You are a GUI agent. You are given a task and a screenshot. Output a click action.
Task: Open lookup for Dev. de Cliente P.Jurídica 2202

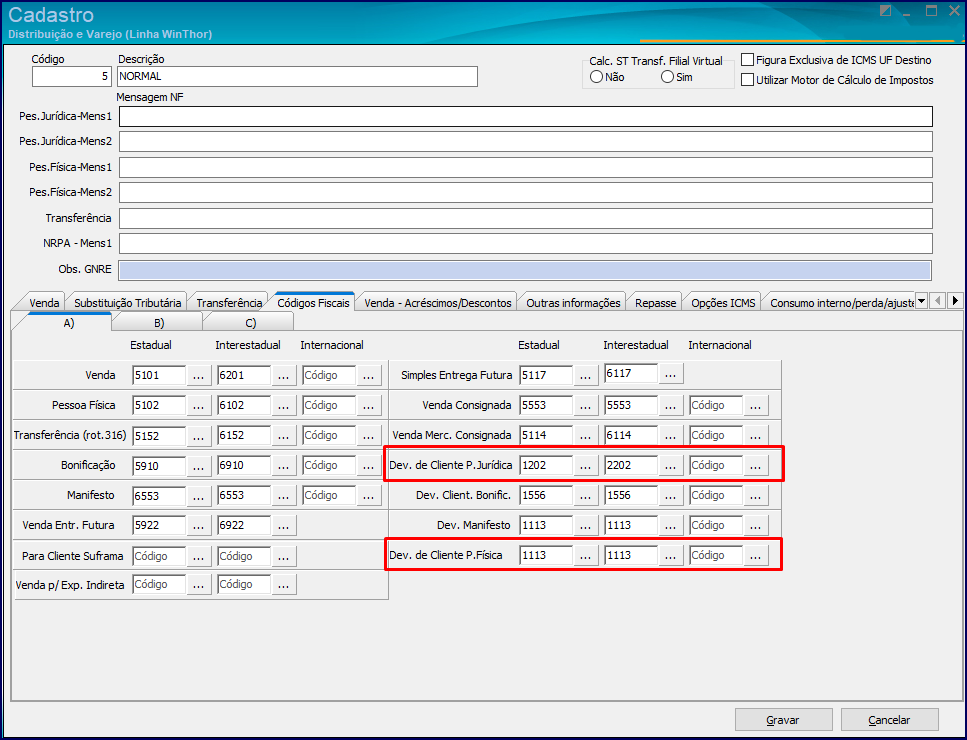coord(670,466)
